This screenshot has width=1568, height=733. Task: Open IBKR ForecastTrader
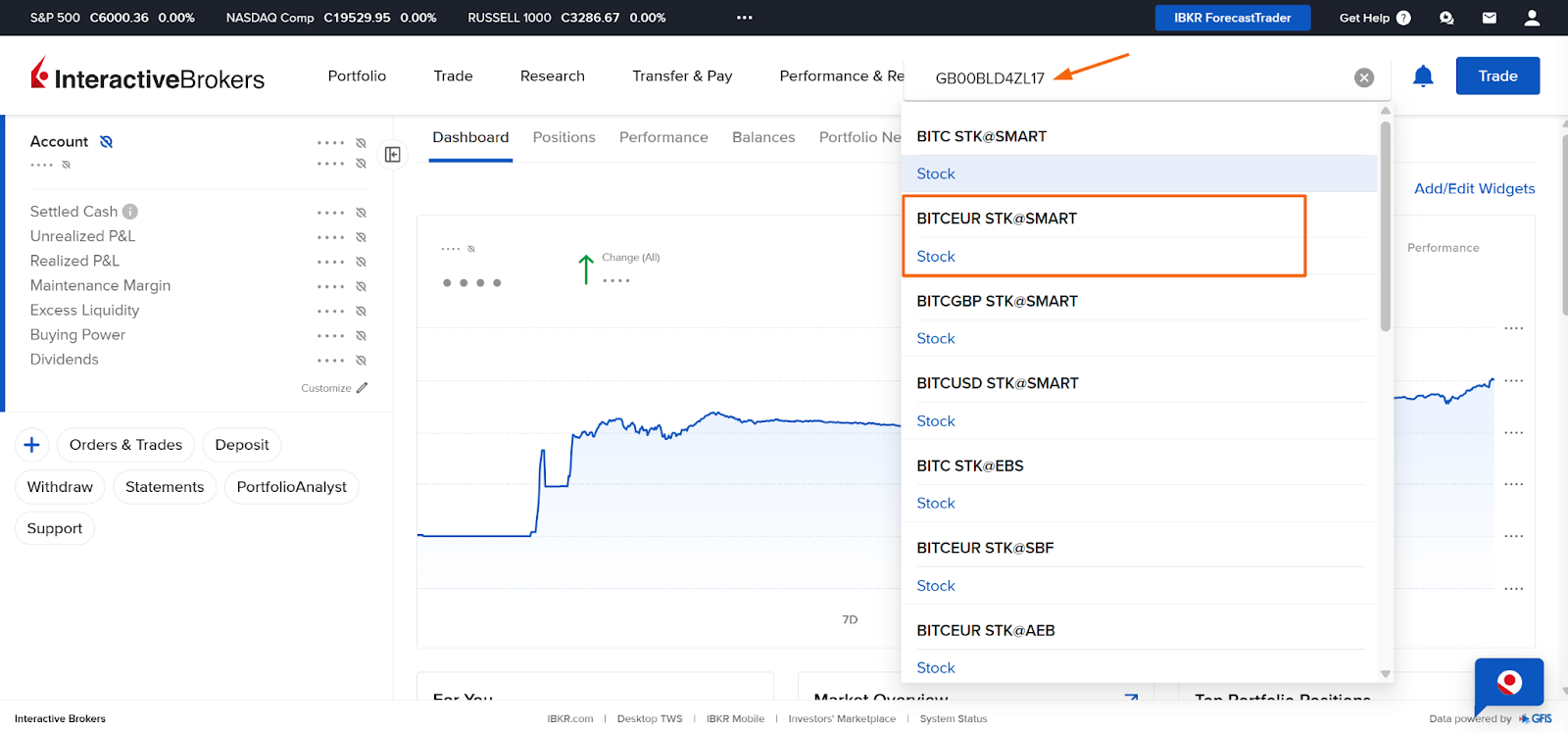coord(1232,18)
